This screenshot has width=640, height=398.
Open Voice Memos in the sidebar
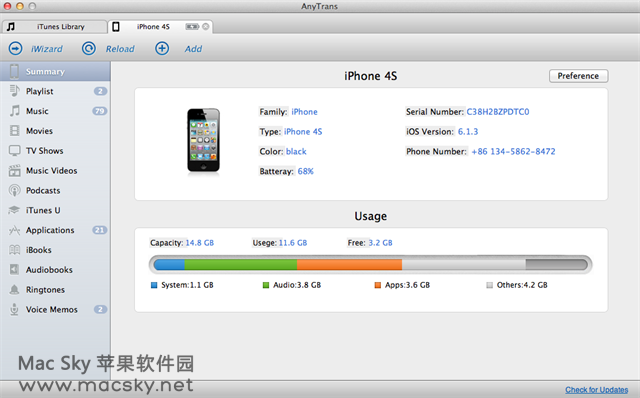click(x=55, y=309)
